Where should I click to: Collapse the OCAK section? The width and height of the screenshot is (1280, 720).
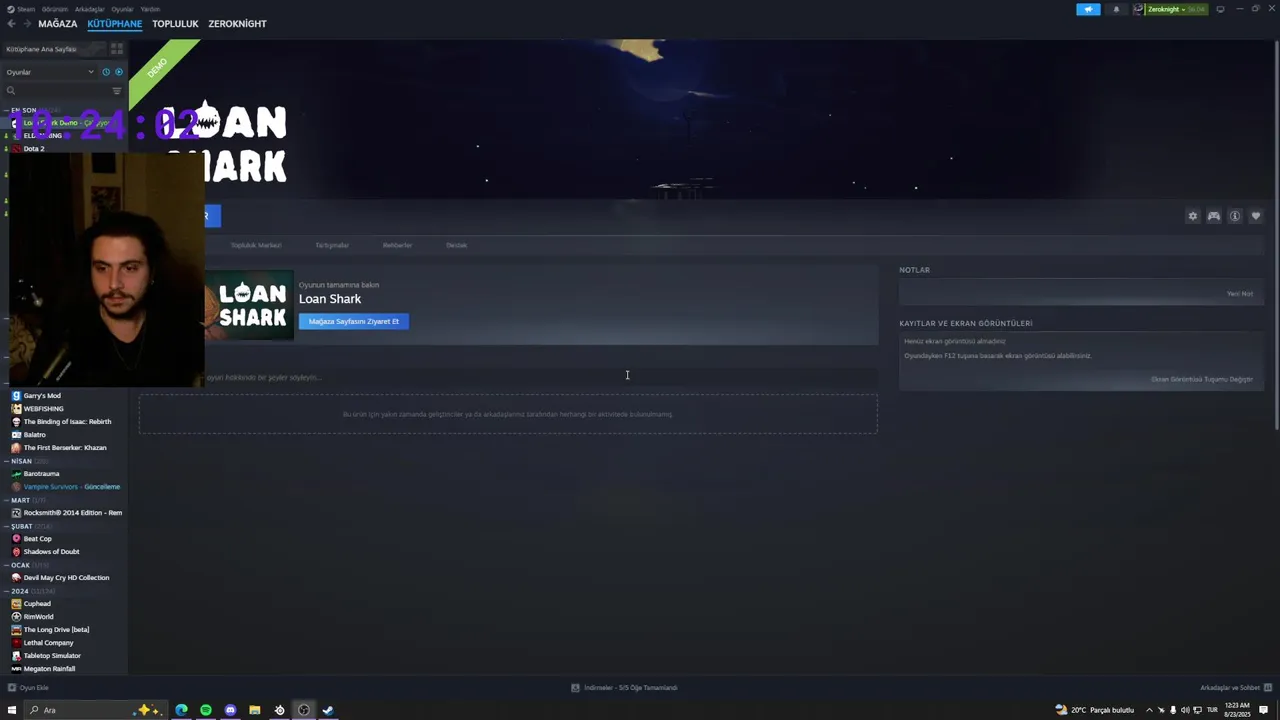[7, 565]
